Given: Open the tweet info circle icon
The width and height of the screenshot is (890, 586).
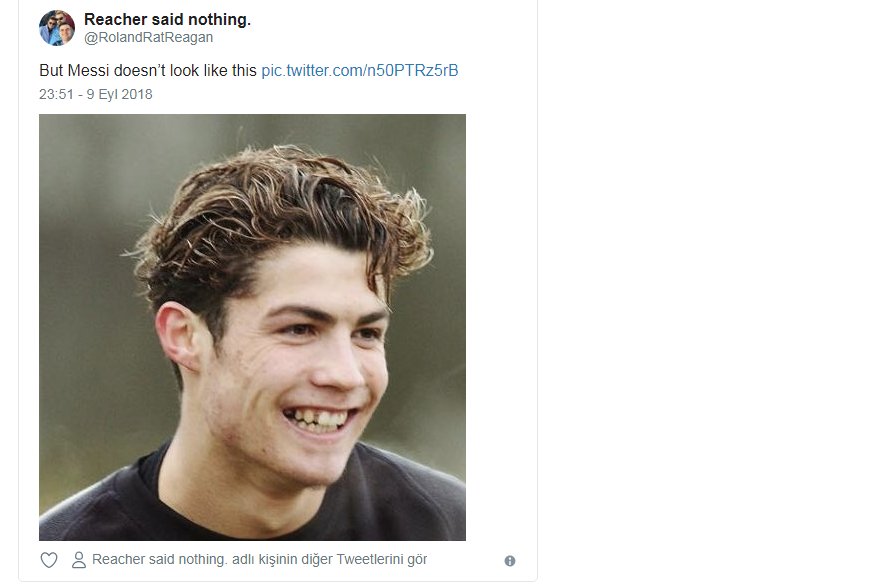Looking at the screenshot, I should point(510,561).
